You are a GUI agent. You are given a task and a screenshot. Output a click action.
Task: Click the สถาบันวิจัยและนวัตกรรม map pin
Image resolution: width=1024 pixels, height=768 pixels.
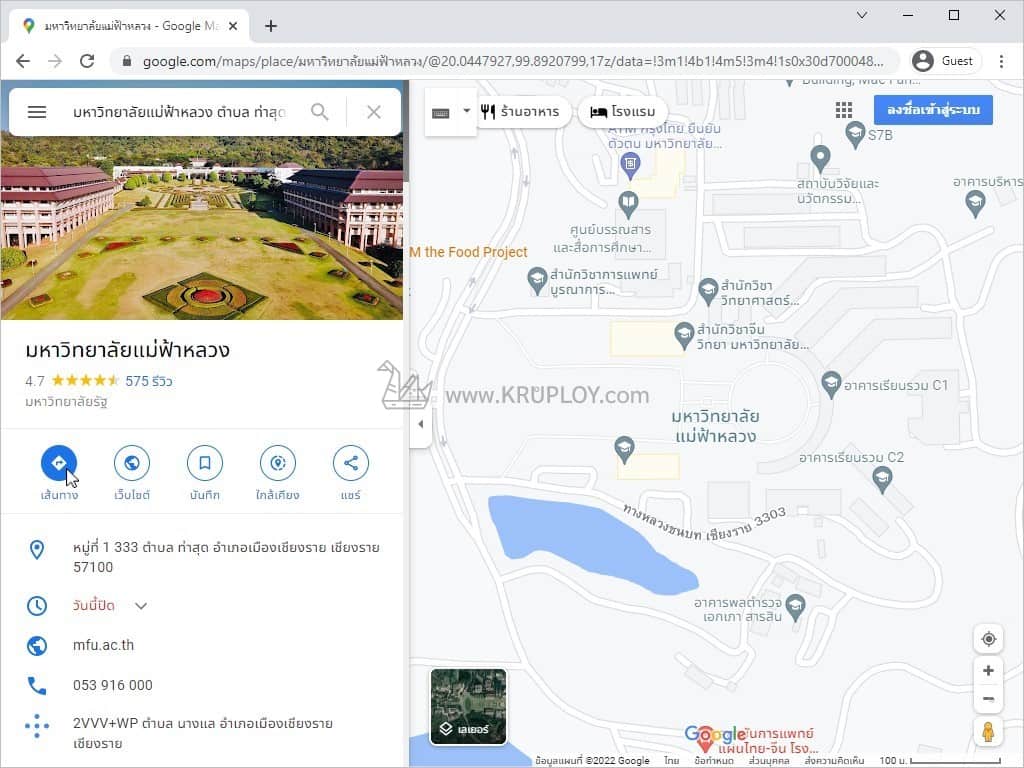coord(820,157)
